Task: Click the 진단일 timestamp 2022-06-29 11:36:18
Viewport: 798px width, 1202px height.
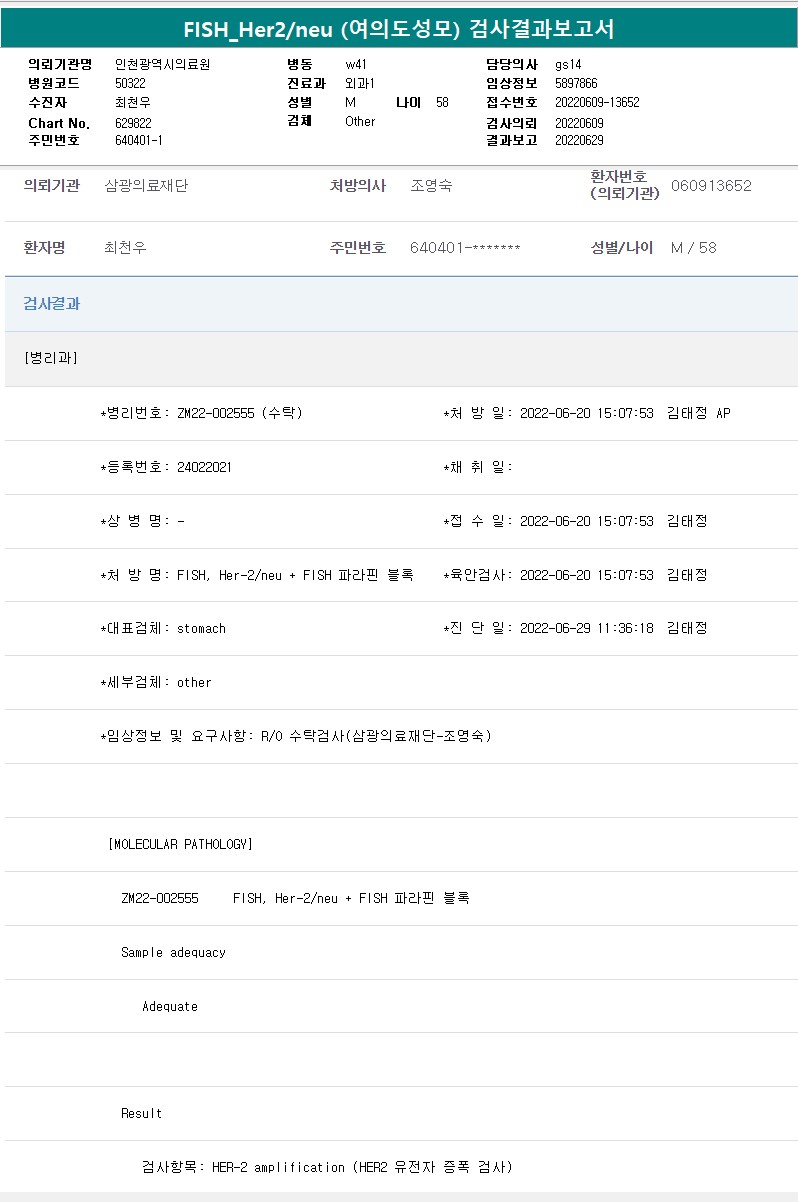Action: coord(587,628)
